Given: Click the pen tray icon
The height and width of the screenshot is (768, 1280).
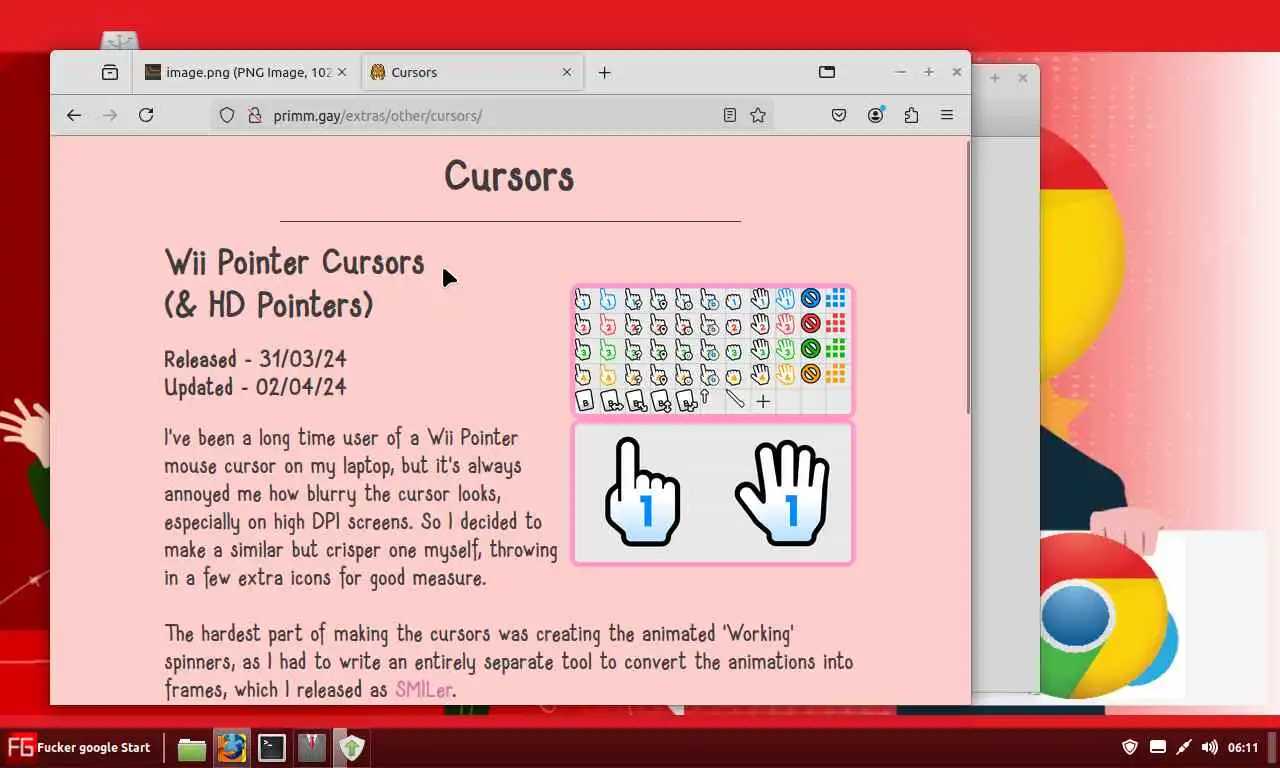Looking at the screenshot, I should [1183, 747].
